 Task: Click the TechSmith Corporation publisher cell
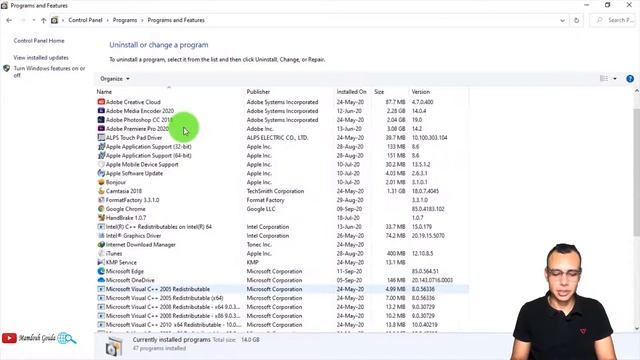275,191
